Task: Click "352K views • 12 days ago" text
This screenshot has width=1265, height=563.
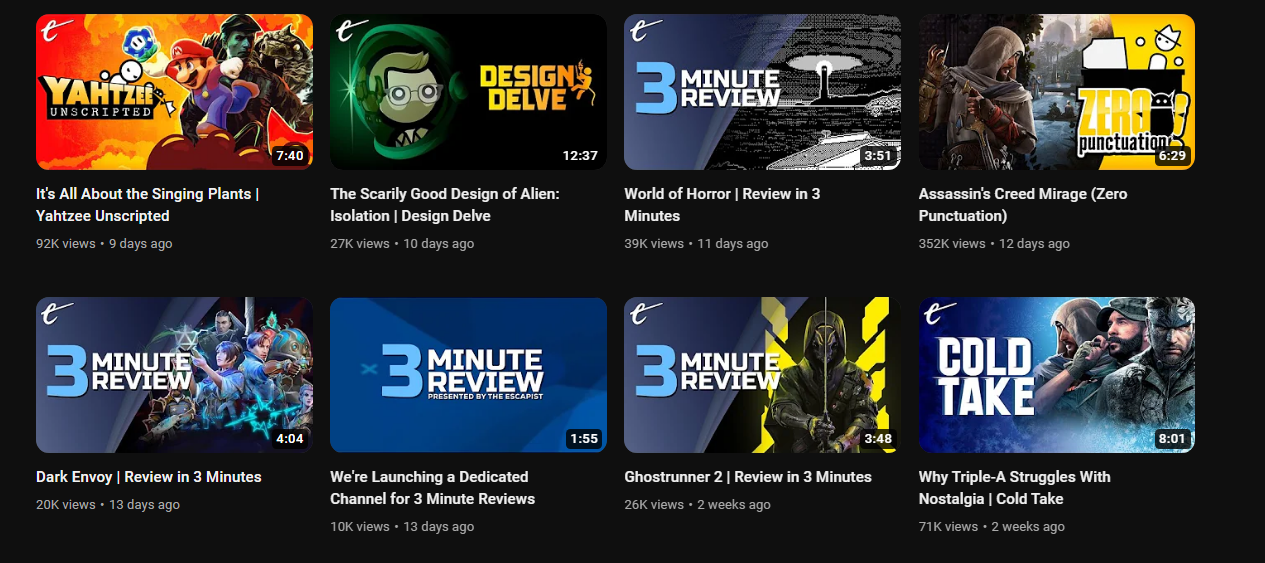Action: pyautogui.click(x=994, y=243)
